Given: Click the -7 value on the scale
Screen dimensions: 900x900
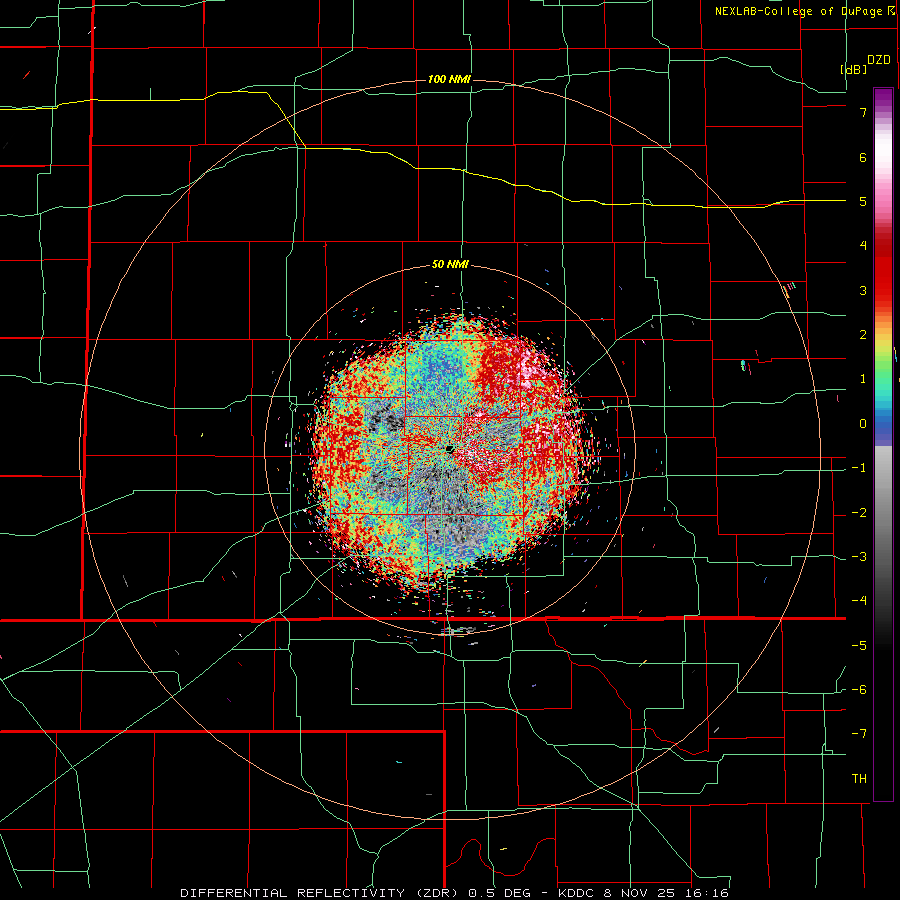Looking at the screenshot, I should tap(859, 734).
